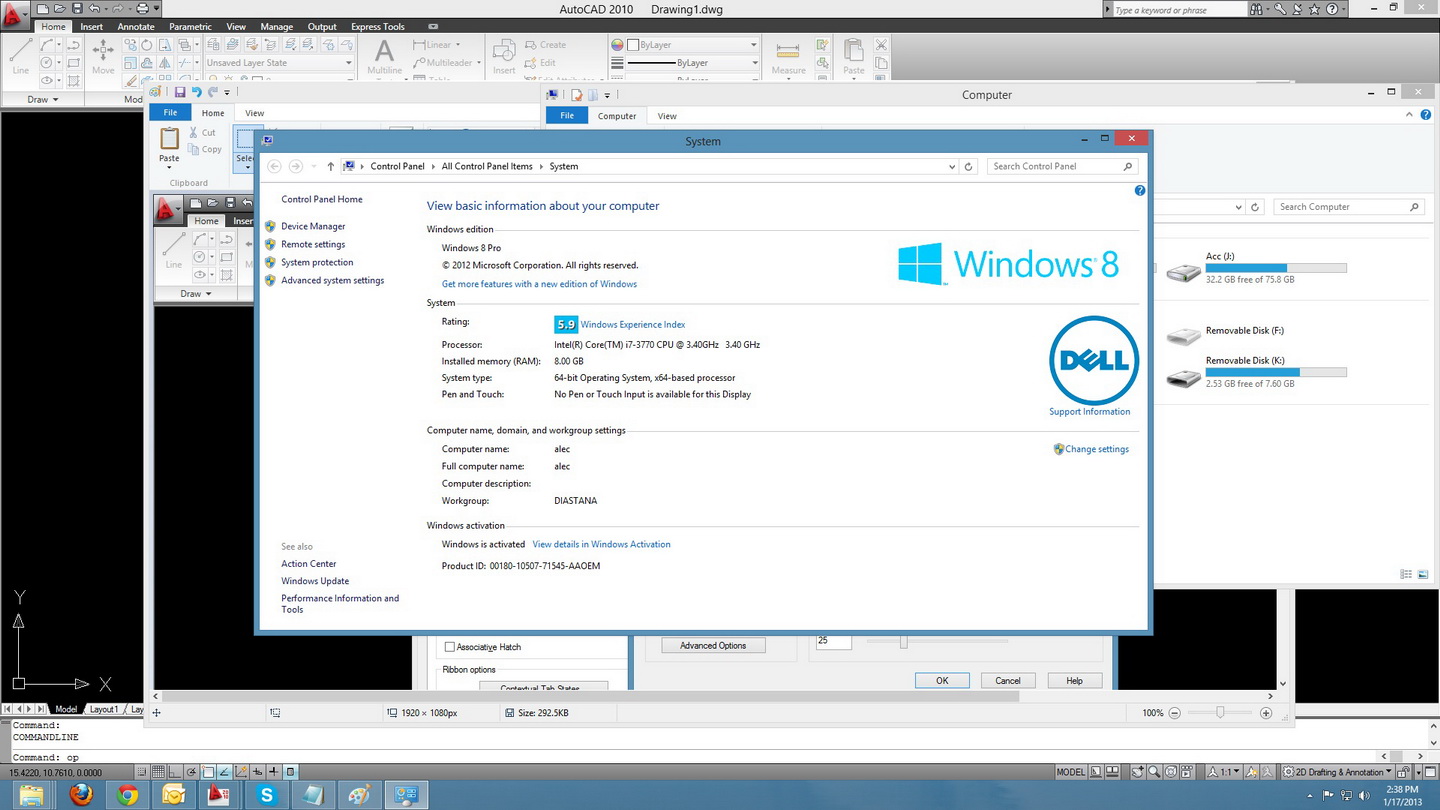Open Device Manager link
Image resolution: width=1440 pixels, height=810 pixels.
tap(313, 227)
